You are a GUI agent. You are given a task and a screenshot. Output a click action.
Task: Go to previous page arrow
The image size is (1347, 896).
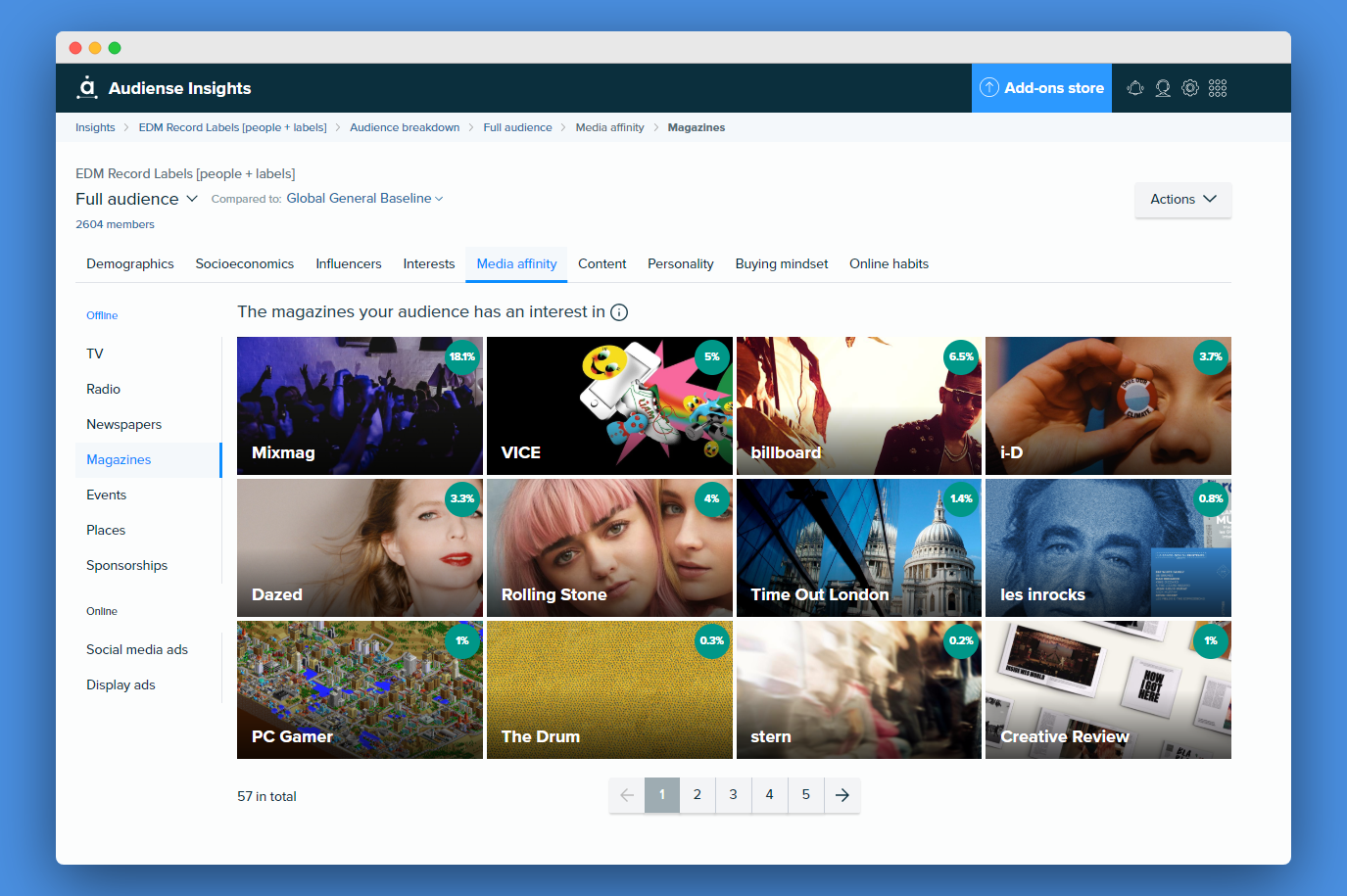pyautogui.click(x=627, y=795)
